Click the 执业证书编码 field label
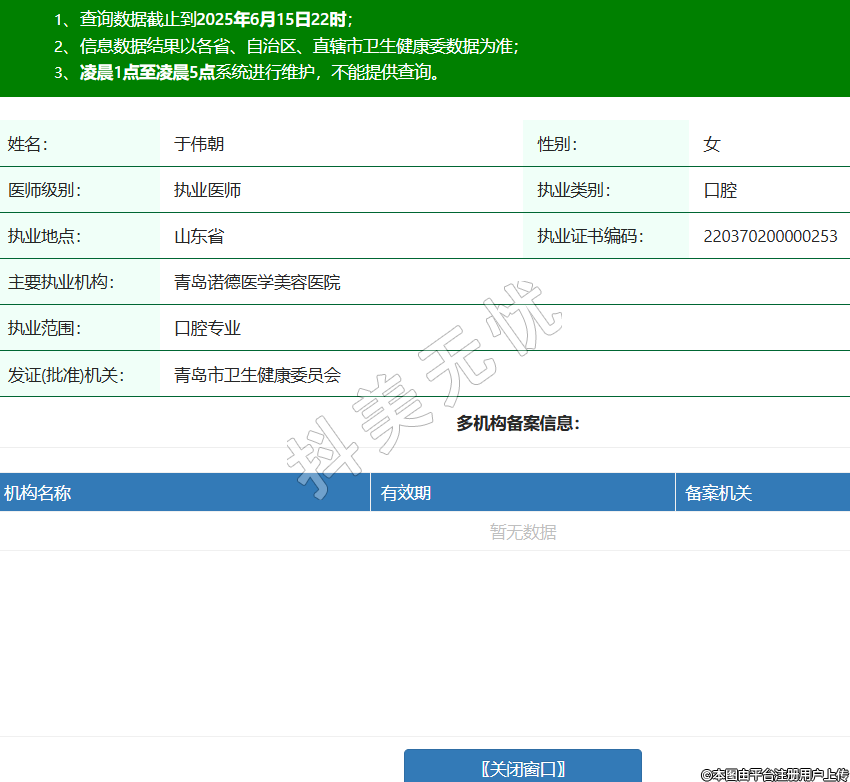This screenshot has width=850, height=782. coord(590,236)
